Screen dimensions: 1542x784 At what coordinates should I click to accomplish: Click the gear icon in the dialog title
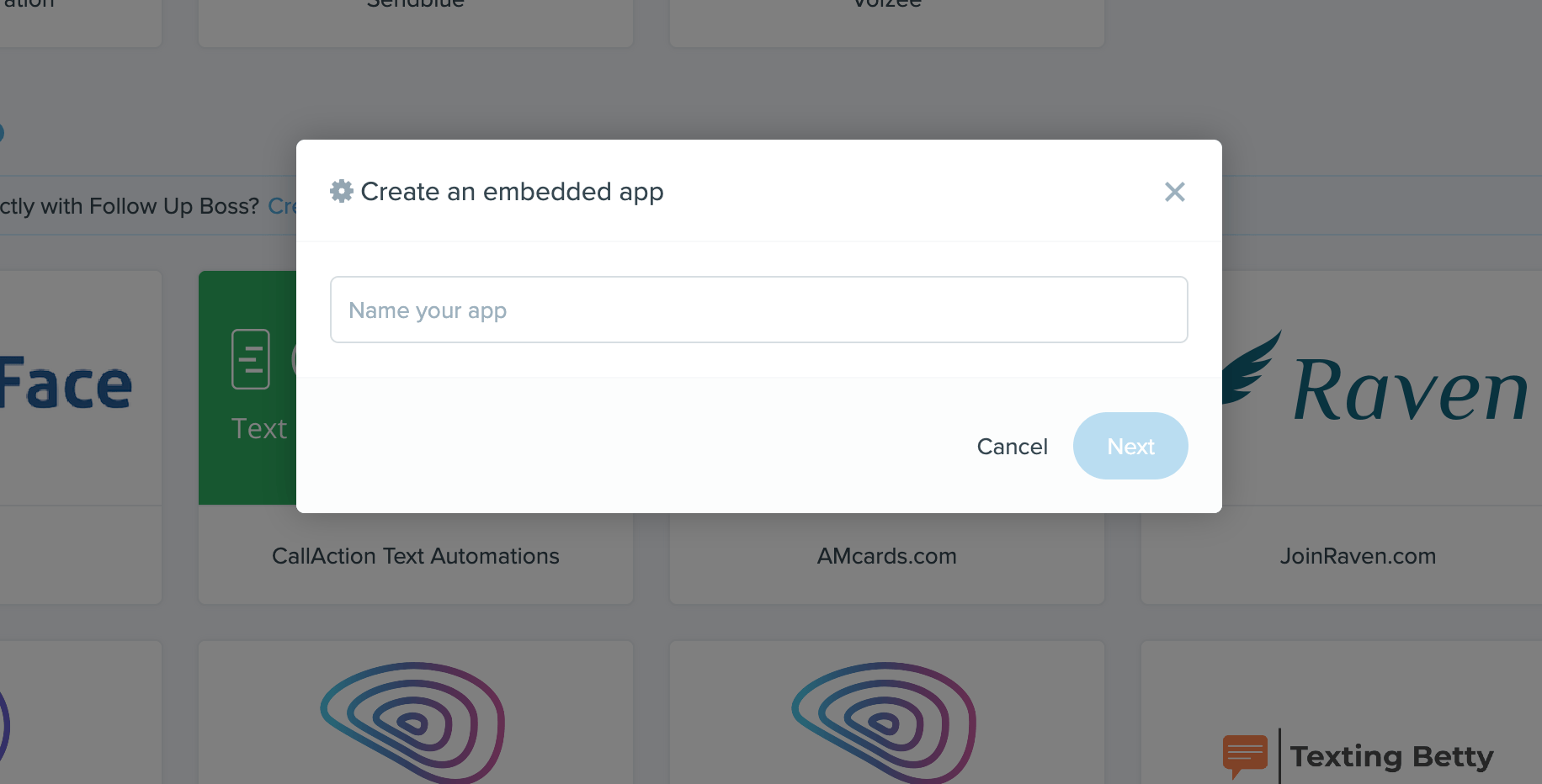[341, 192]
